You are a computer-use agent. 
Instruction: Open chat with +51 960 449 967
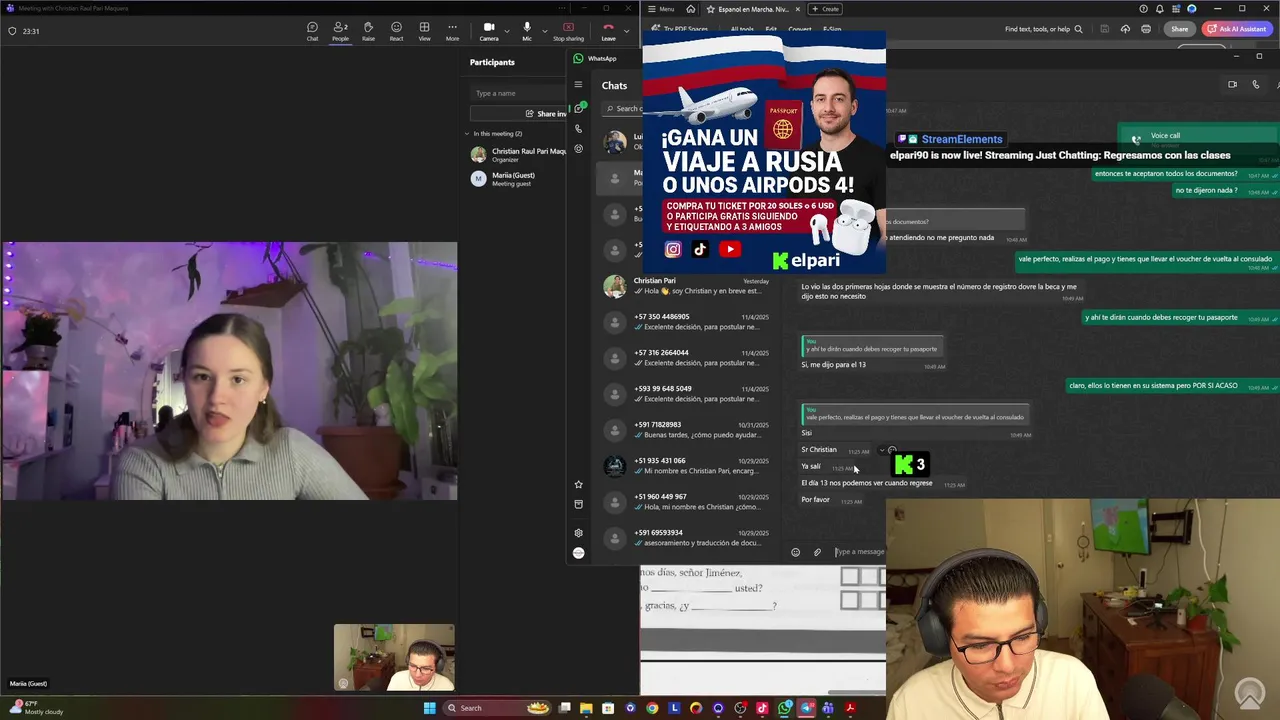click(686, 502)
